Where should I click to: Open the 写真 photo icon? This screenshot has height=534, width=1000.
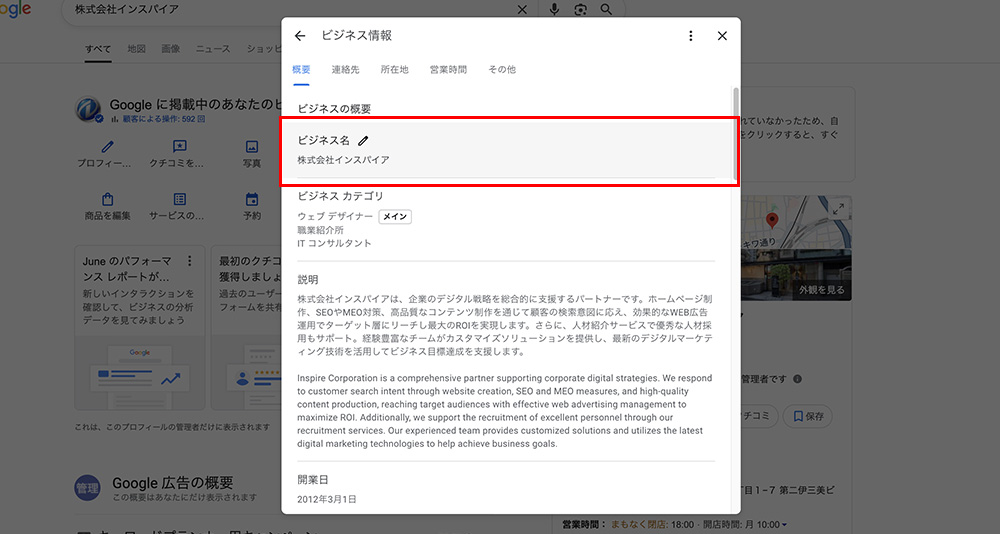(252, 147)
